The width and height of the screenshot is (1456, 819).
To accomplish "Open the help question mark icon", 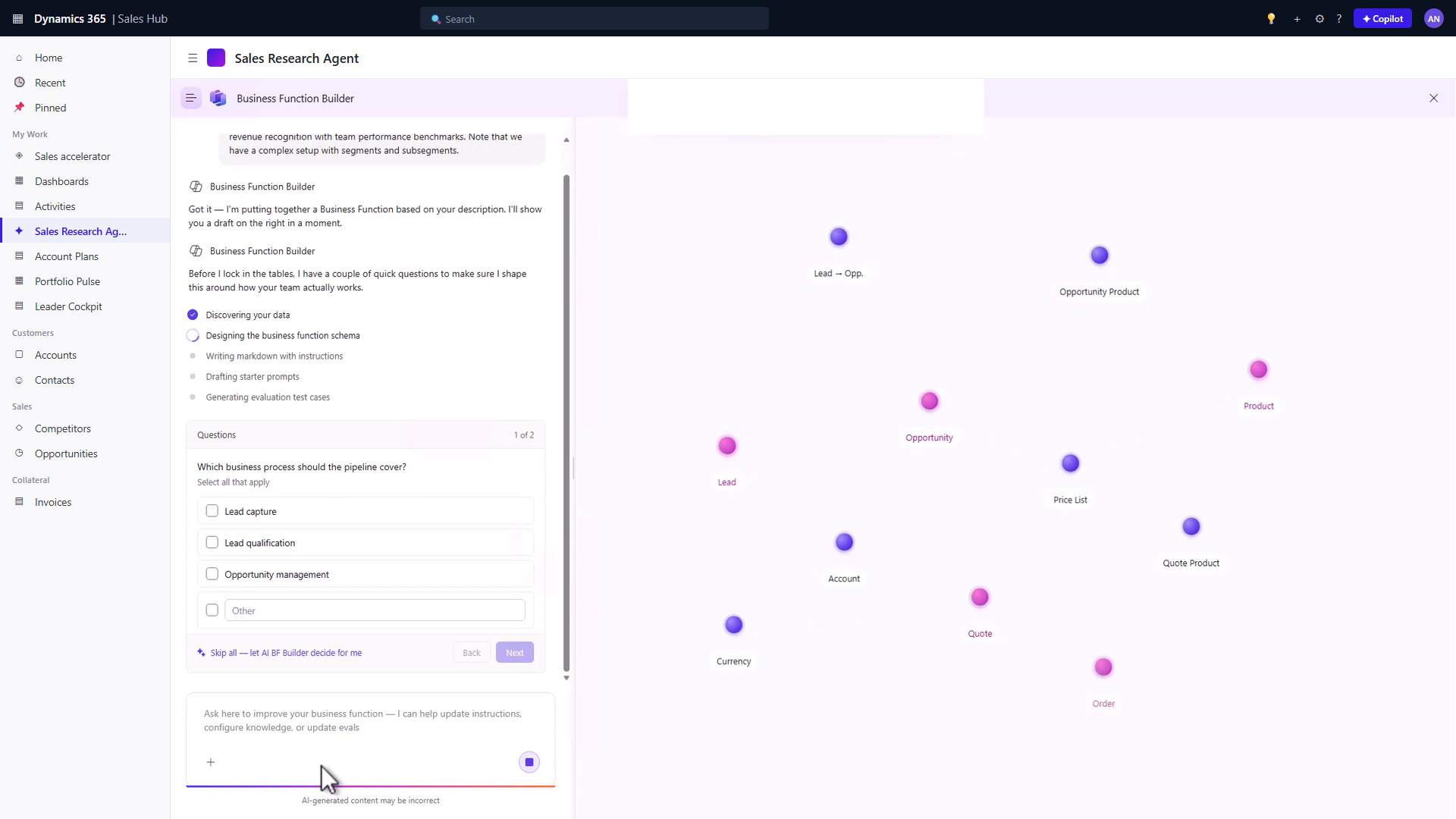I will (1339, 19).
